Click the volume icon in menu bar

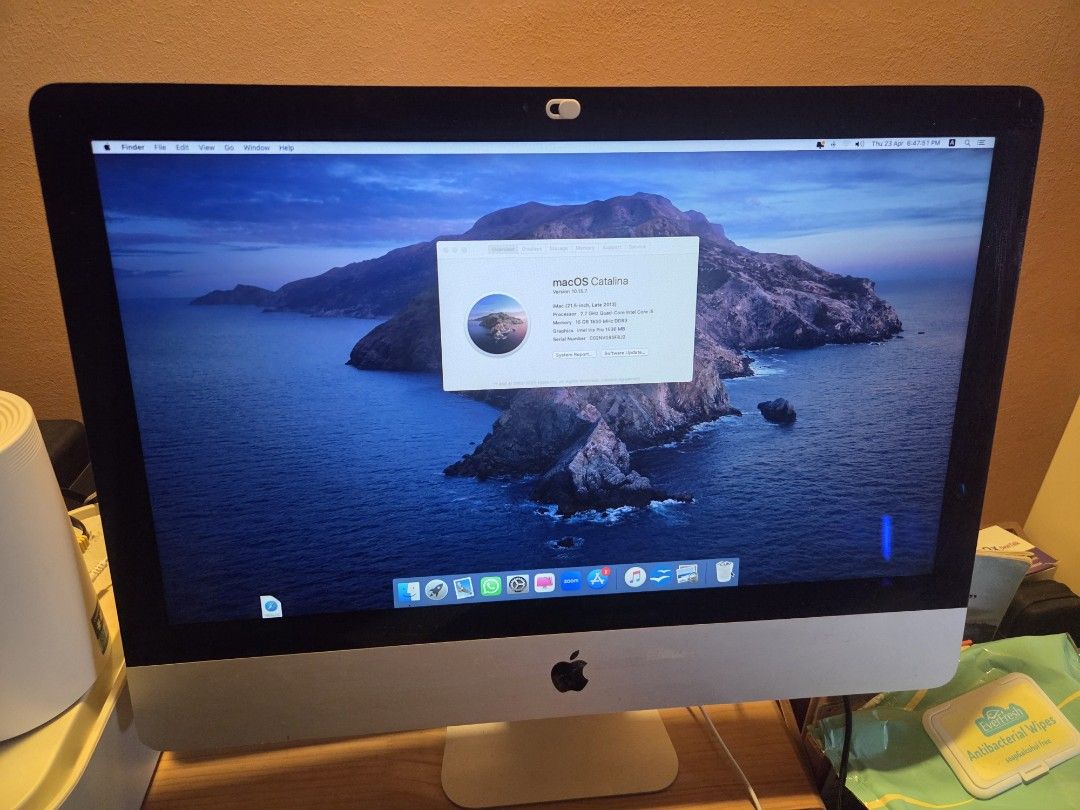(x=860, y=144)
